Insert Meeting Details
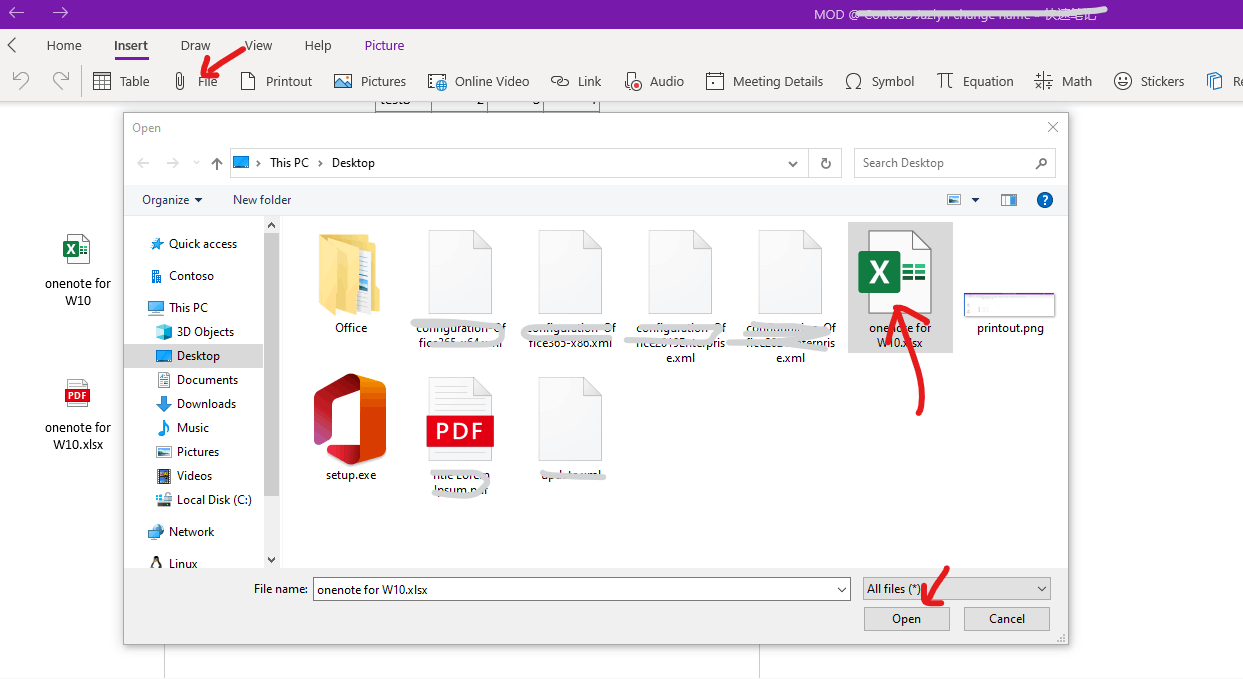 click(764, 81)
